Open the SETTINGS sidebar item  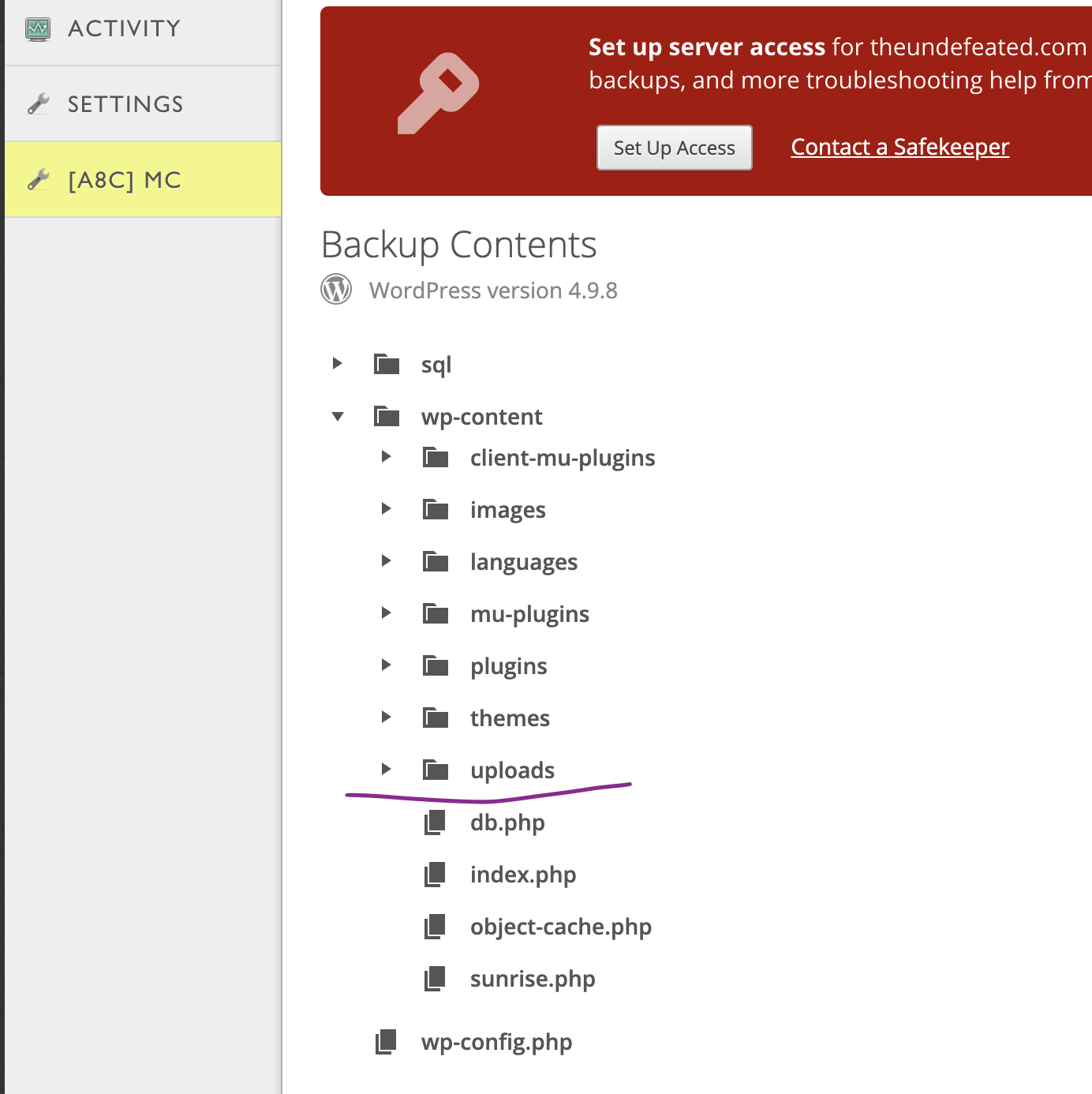coord(143,104)
